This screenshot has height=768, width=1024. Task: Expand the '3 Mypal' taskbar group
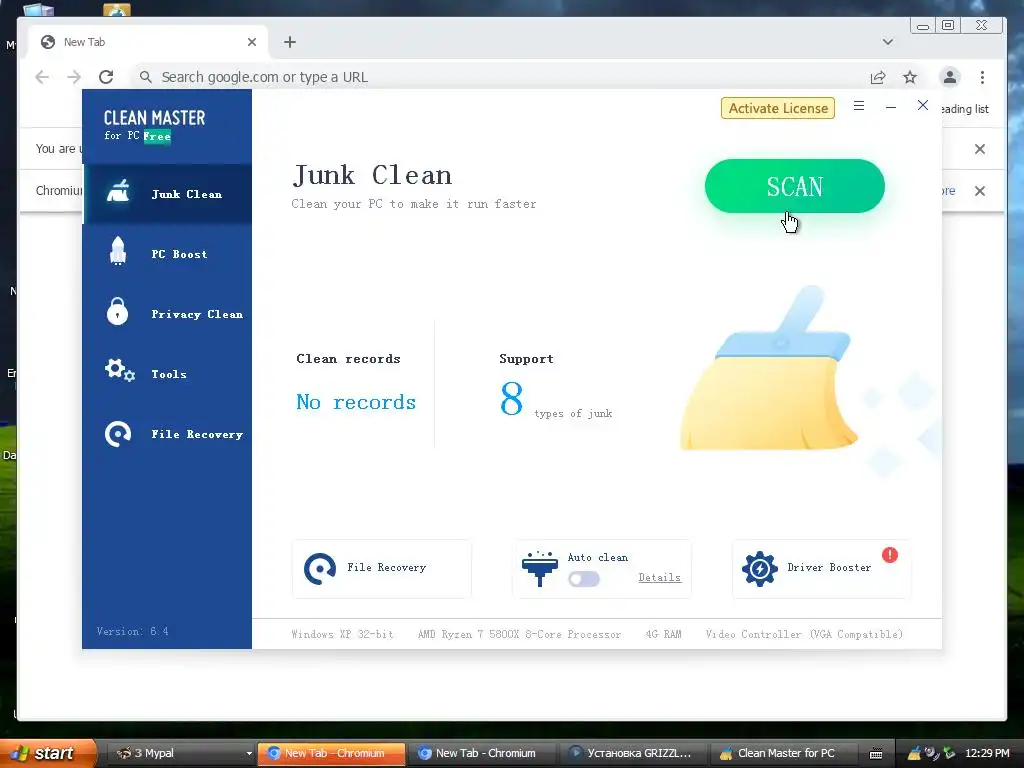[180, 753]
